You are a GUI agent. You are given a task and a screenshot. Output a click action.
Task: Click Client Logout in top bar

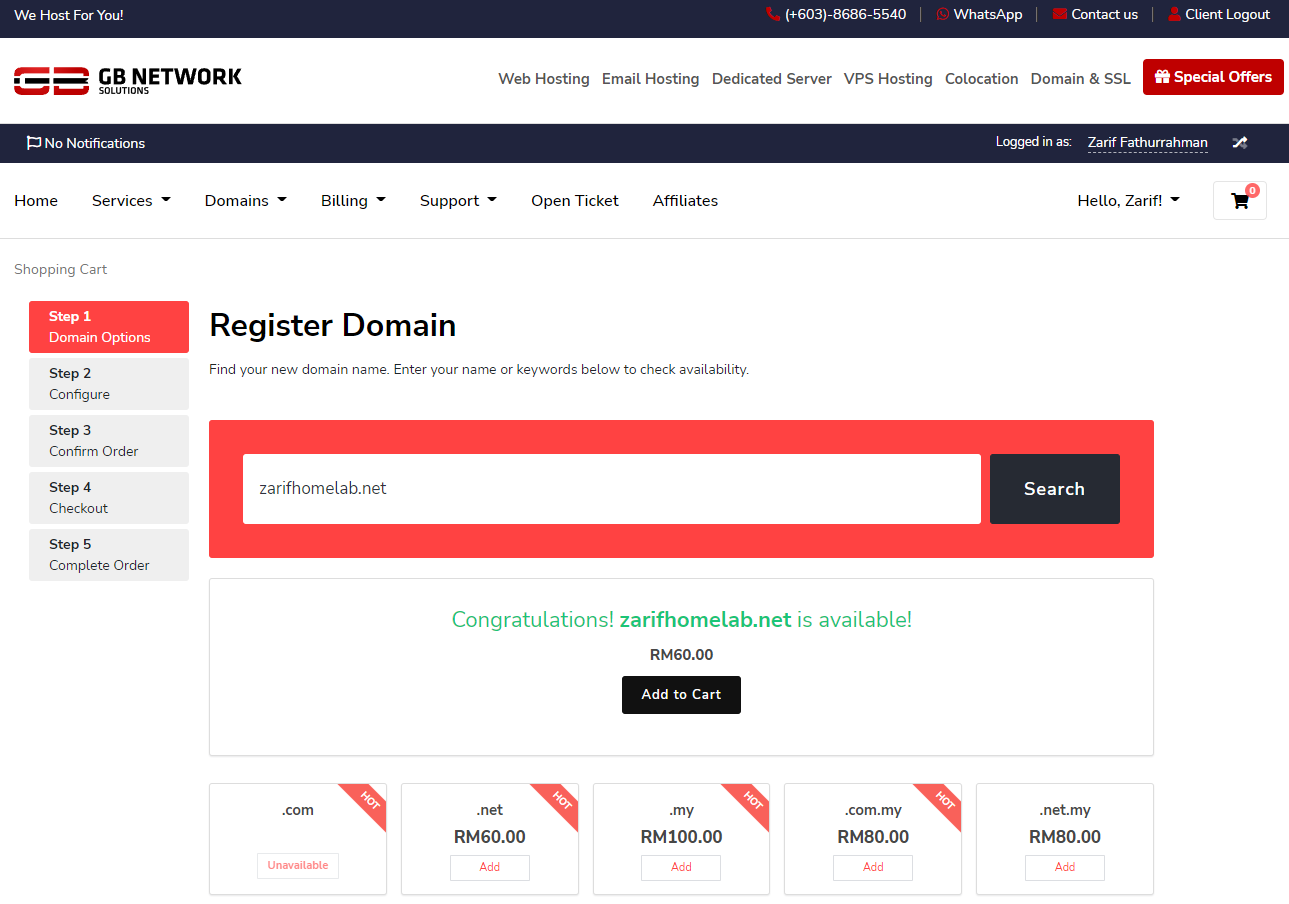(1218, 14)
